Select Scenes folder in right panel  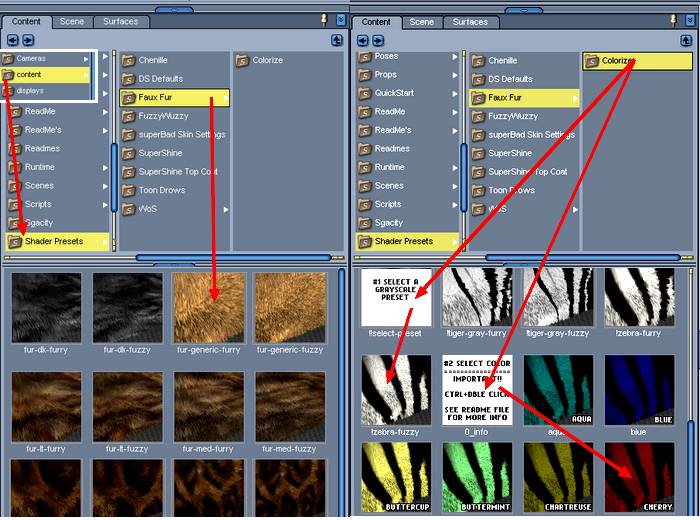407,186
